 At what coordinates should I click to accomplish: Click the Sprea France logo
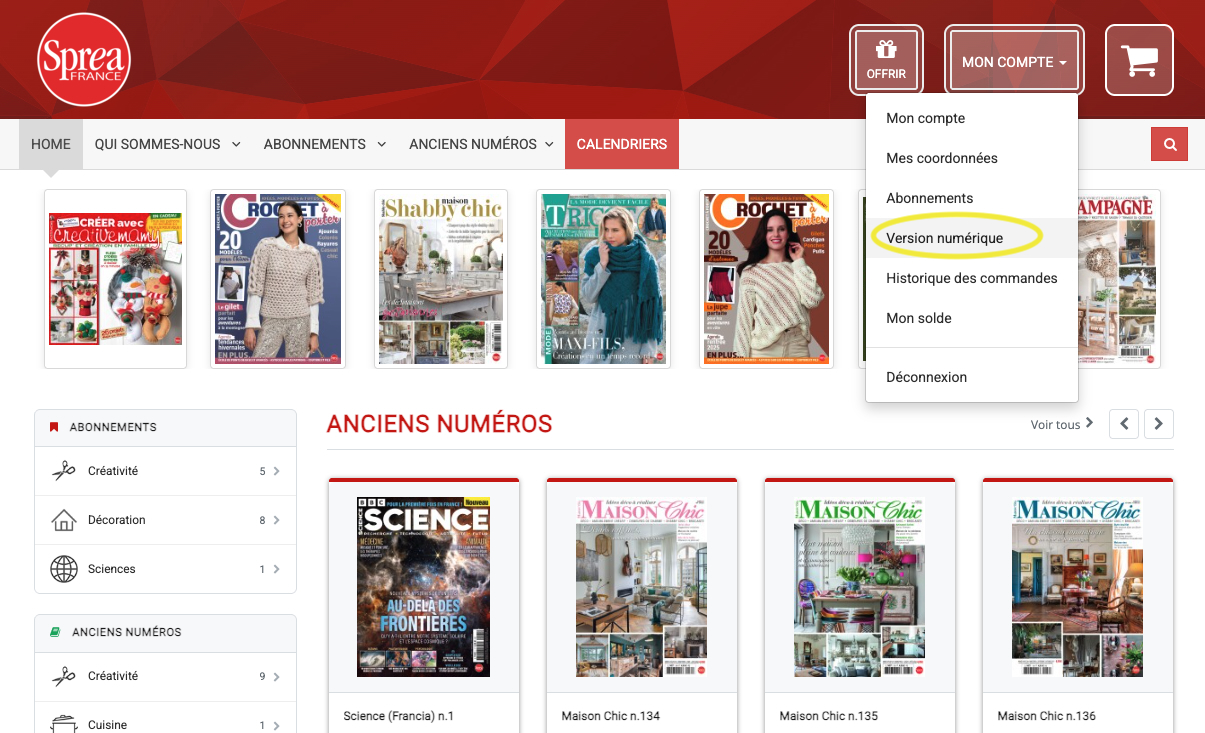(x=84, y=59)
